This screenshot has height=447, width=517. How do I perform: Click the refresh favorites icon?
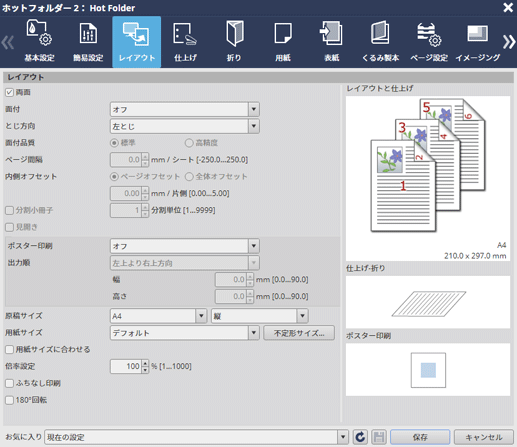pyautogui.click(x=360, y=437)
